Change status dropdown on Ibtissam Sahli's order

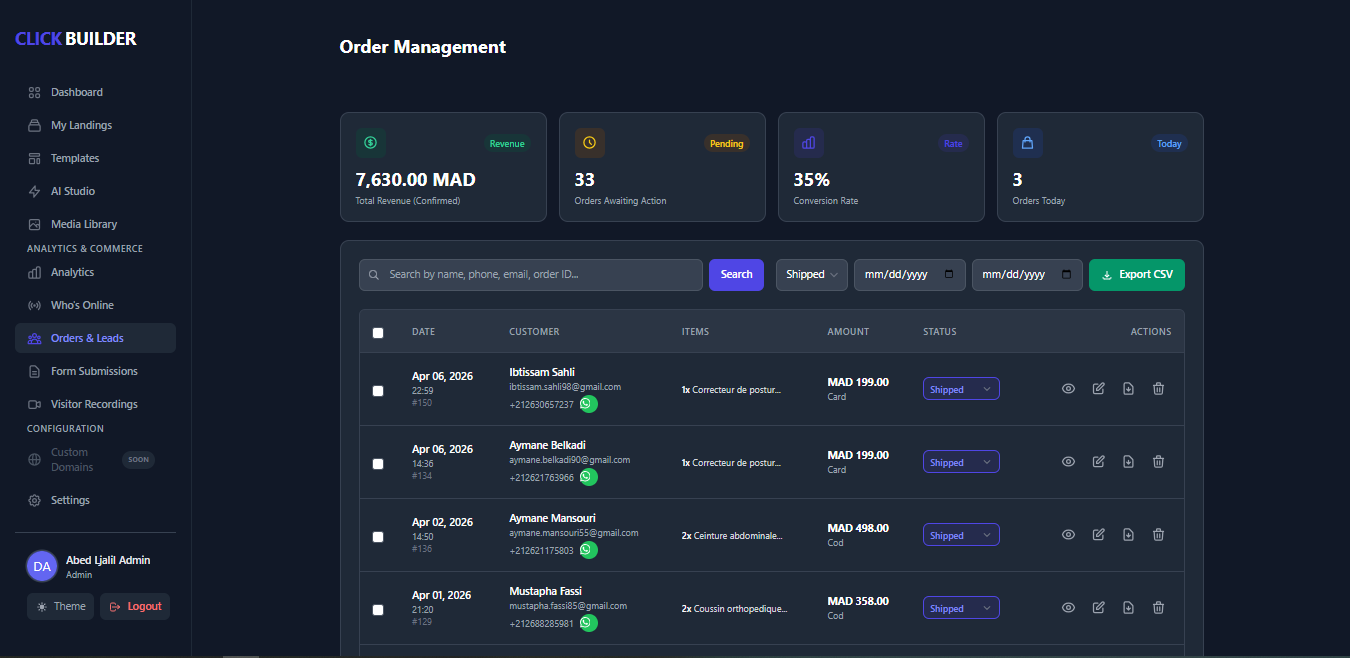click(x=961, y=388)
